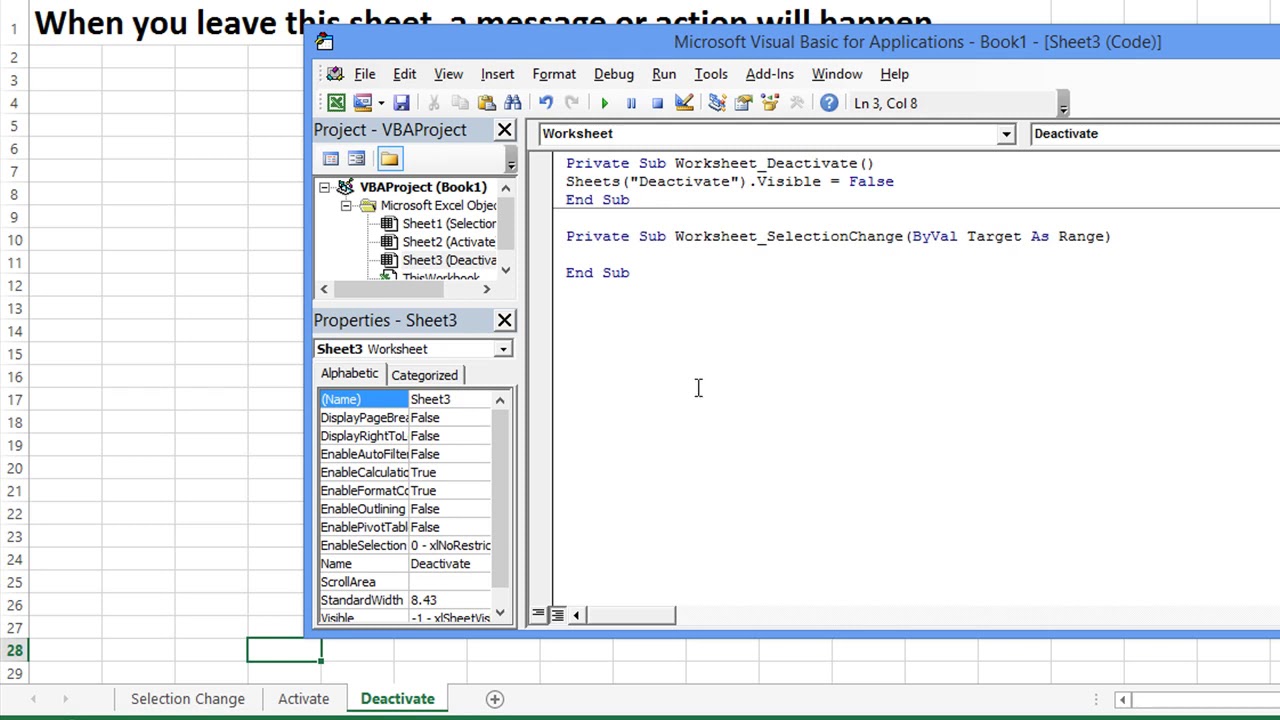Switch to the Alphabetic properties tab

coord(350,374)
